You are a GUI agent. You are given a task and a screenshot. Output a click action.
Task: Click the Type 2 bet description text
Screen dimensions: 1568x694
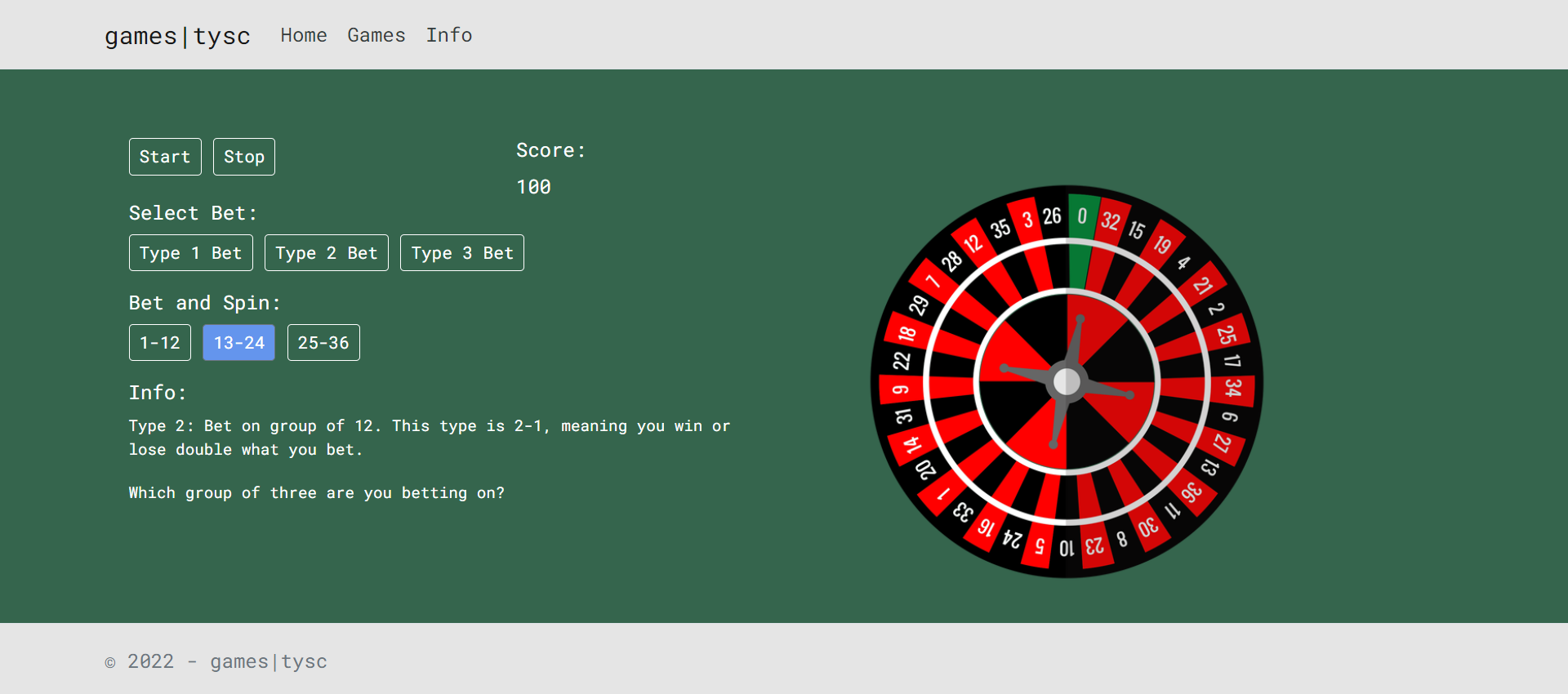(x=430, y=438)
